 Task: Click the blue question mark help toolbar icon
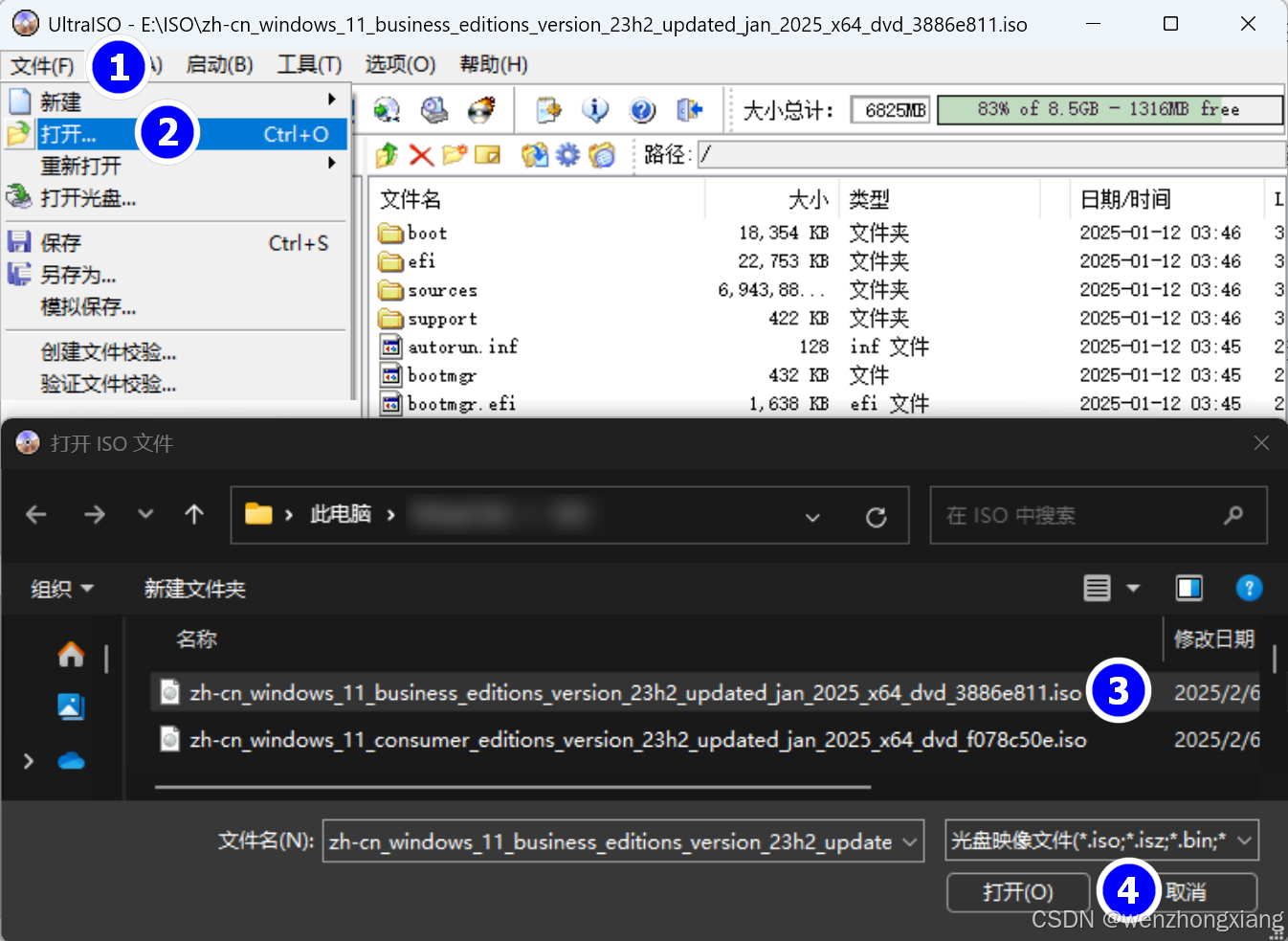pos(643,111)
